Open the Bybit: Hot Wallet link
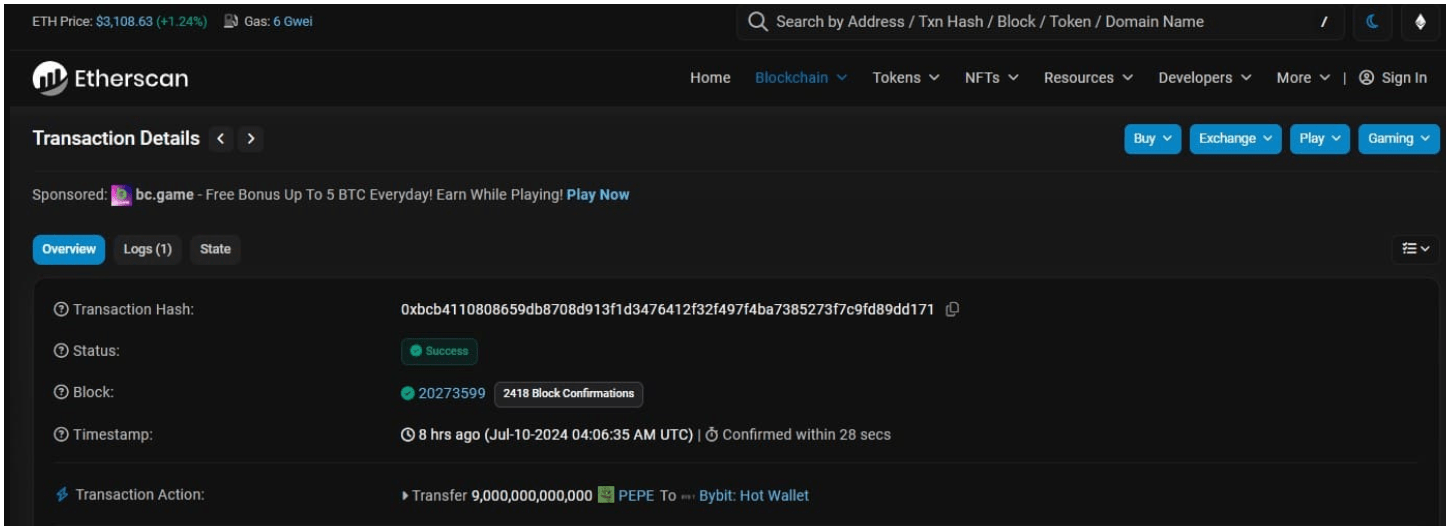Viewport: 1450px width, 530px height. click(x=754, y=496)
